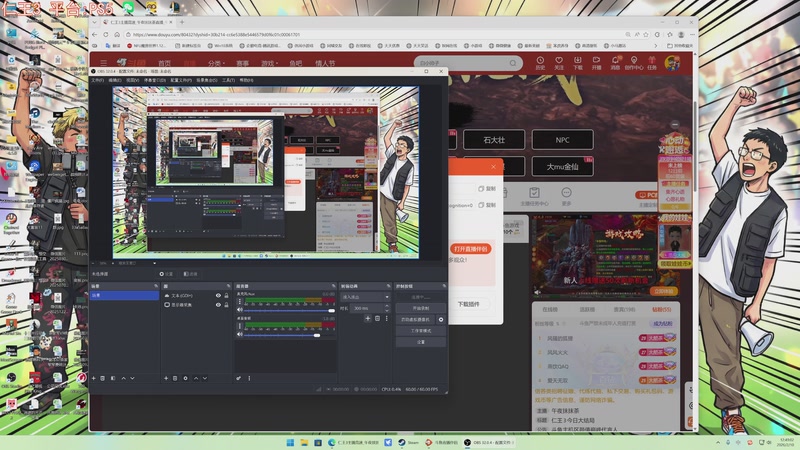Remove scene transition with trash icon
800x450 pixels.
pos(378,318)
